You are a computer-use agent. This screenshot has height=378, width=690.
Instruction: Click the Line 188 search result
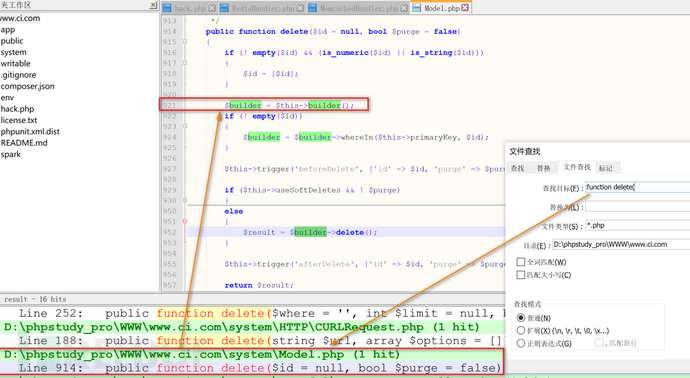tap(252, 341)
